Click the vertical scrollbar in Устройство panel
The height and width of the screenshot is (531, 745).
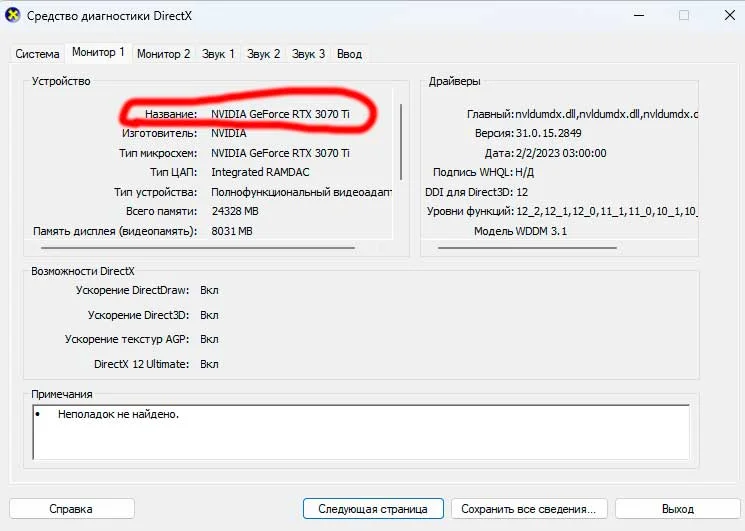coord(401,140)
